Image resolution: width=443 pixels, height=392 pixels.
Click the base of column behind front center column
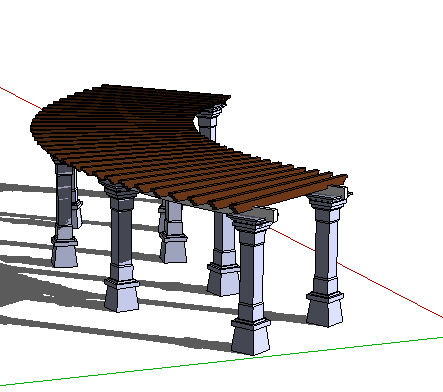click(x=223, y=279)
